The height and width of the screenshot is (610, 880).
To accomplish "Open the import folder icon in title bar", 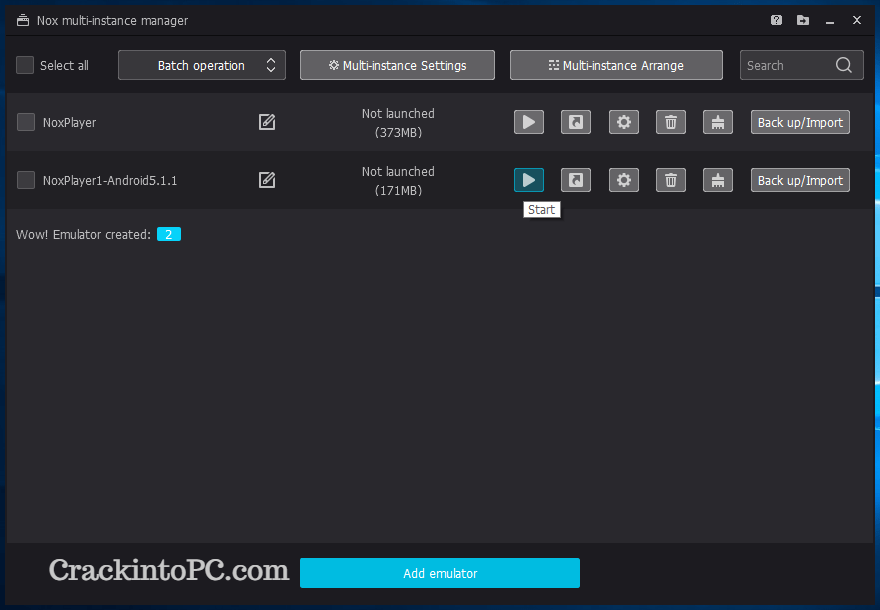I will (803, 20).
